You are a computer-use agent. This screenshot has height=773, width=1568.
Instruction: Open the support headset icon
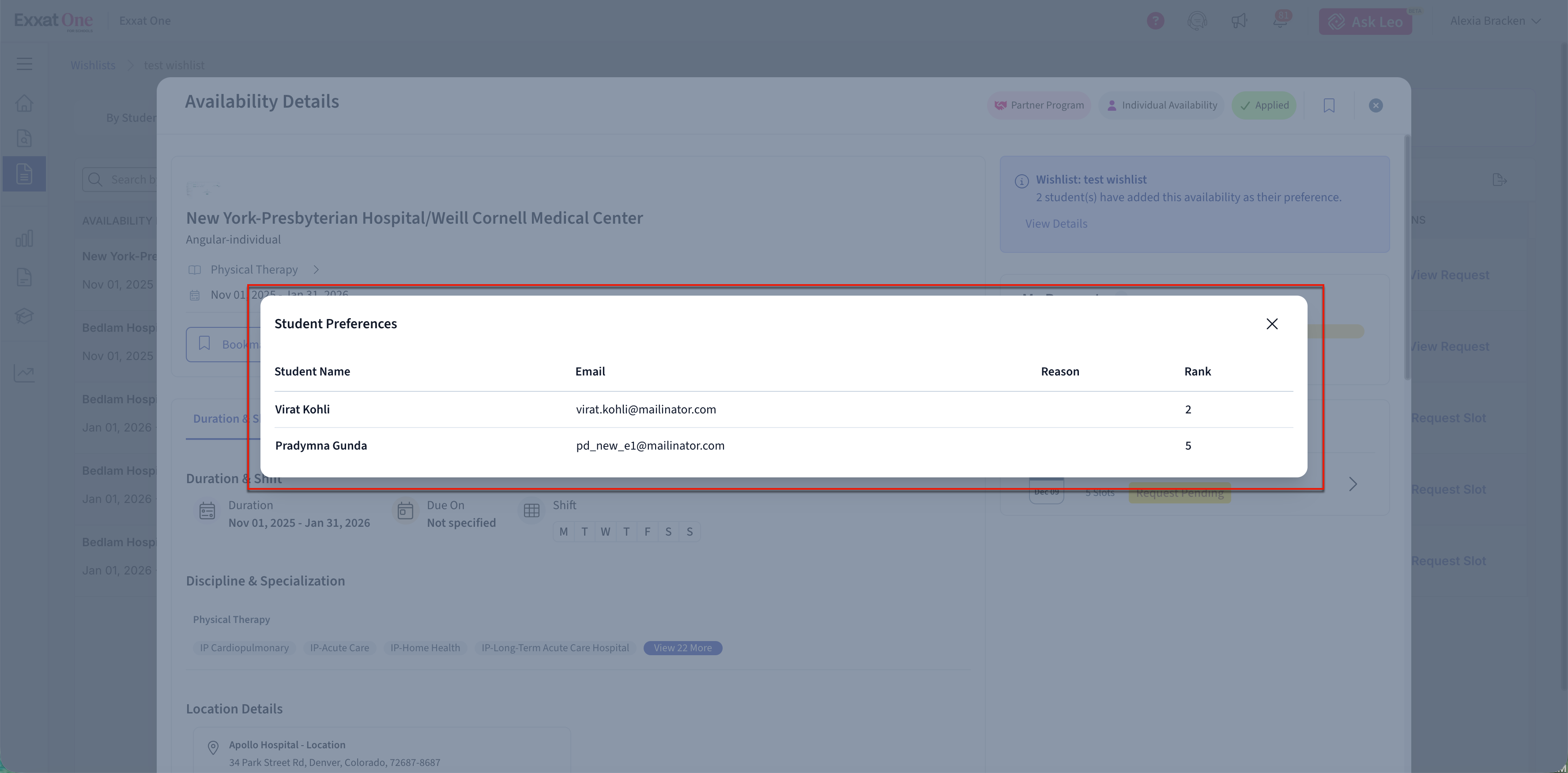(1197, 21)
